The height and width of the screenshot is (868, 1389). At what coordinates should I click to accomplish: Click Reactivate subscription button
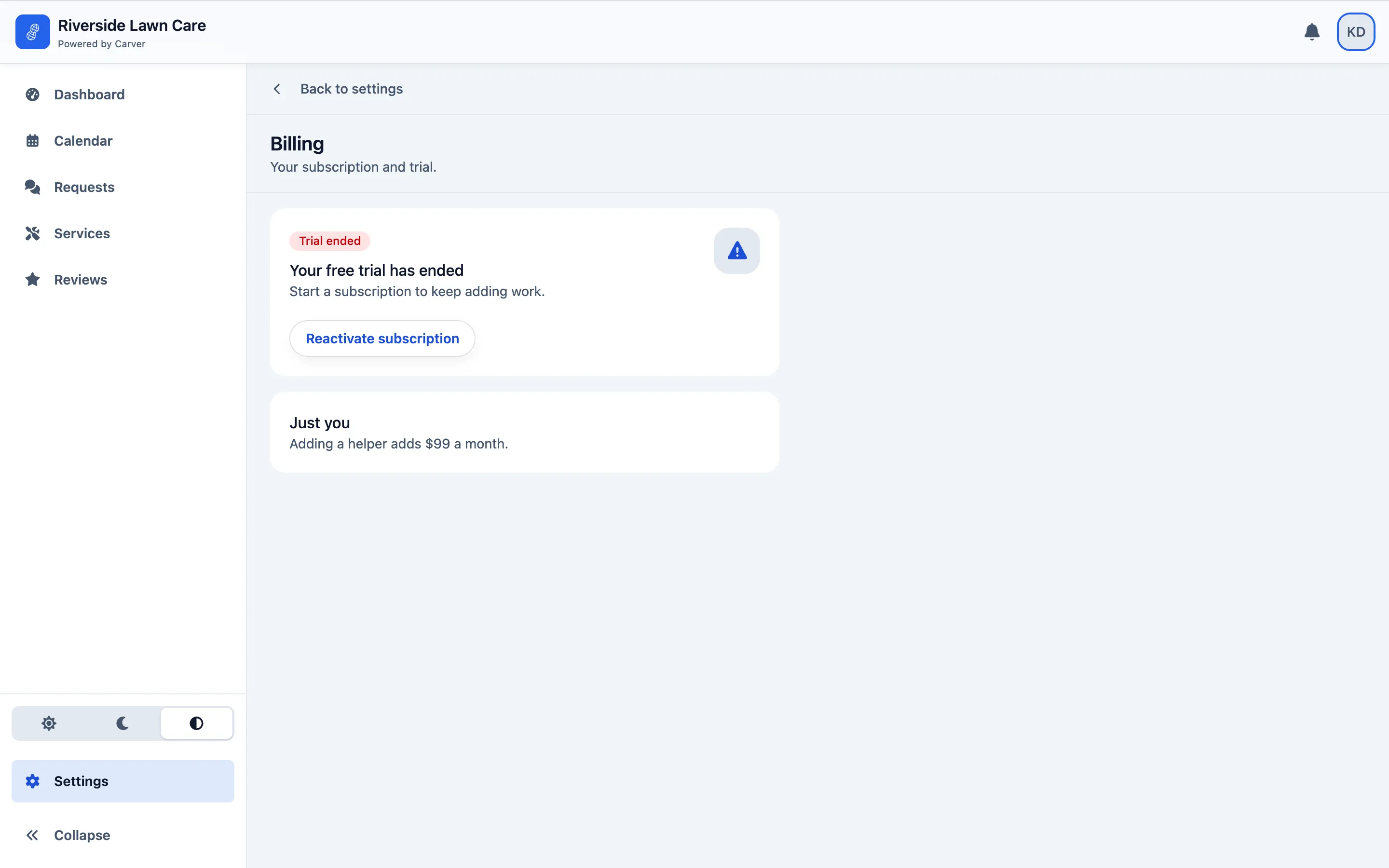[x=382, y=339]
